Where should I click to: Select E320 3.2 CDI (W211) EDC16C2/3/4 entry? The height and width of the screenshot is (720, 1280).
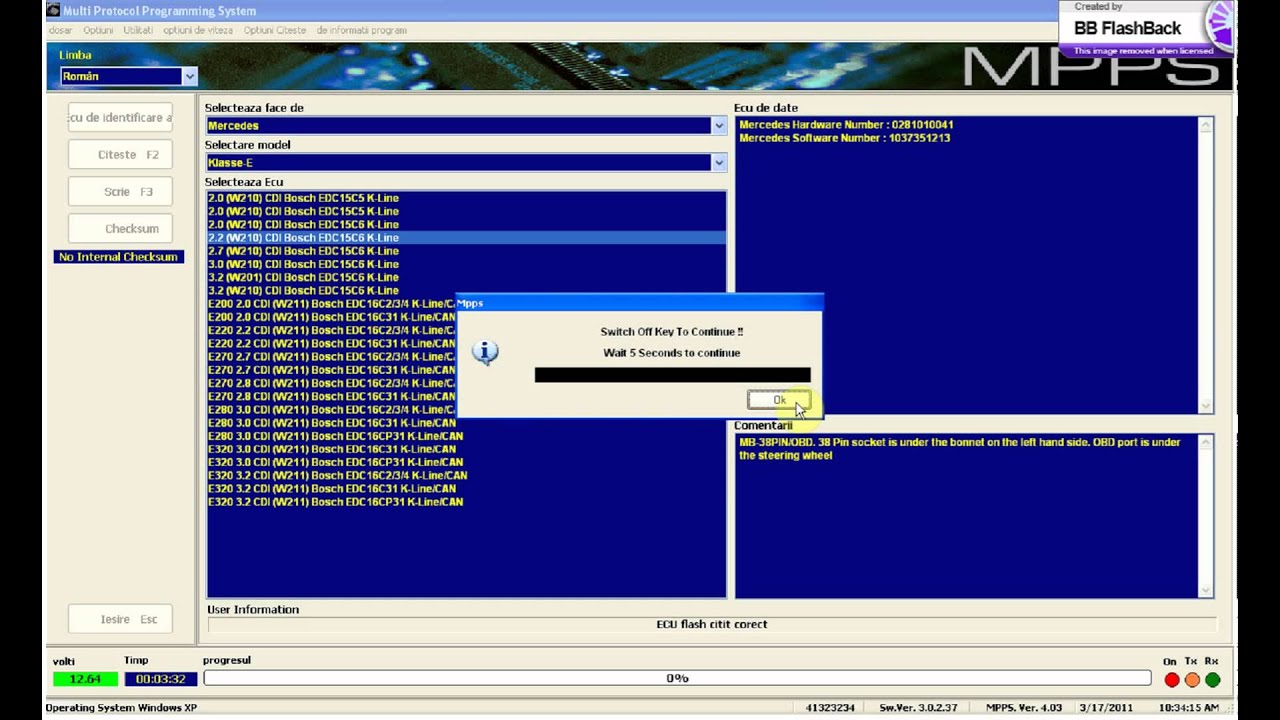[x=466, y=476]
